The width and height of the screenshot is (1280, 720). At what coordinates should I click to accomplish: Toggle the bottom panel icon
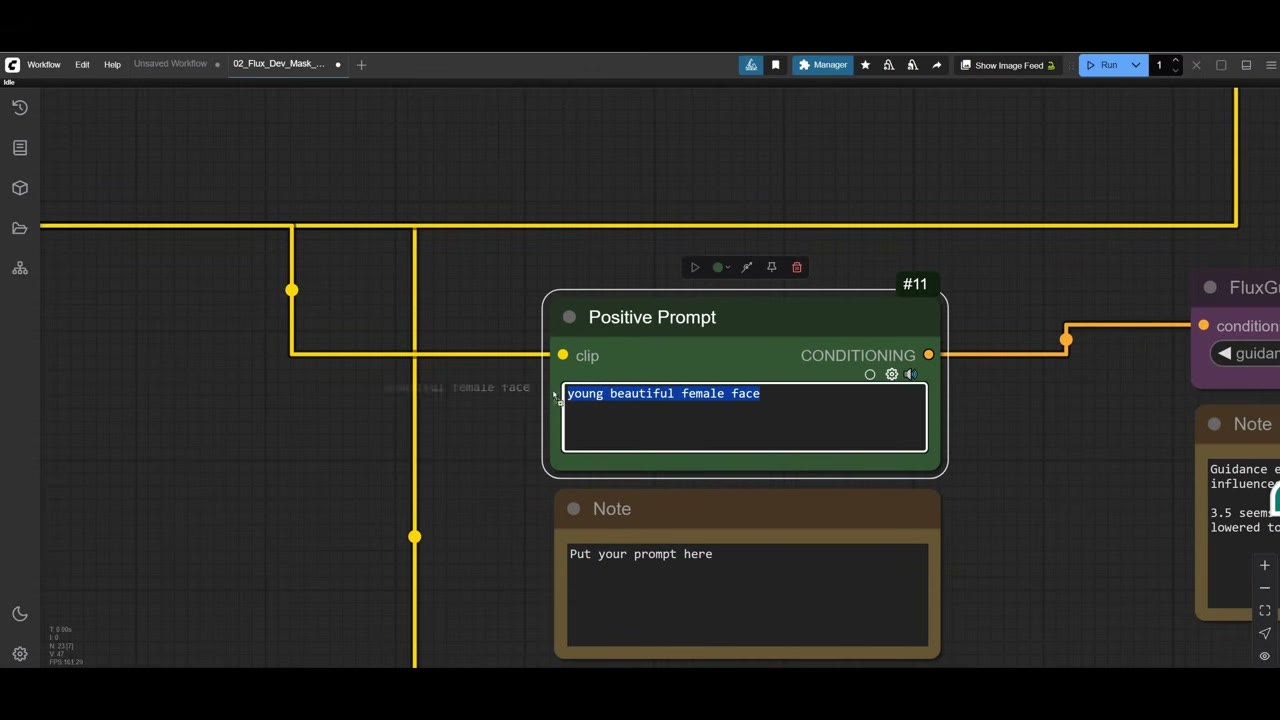[x=1246, y=65]
